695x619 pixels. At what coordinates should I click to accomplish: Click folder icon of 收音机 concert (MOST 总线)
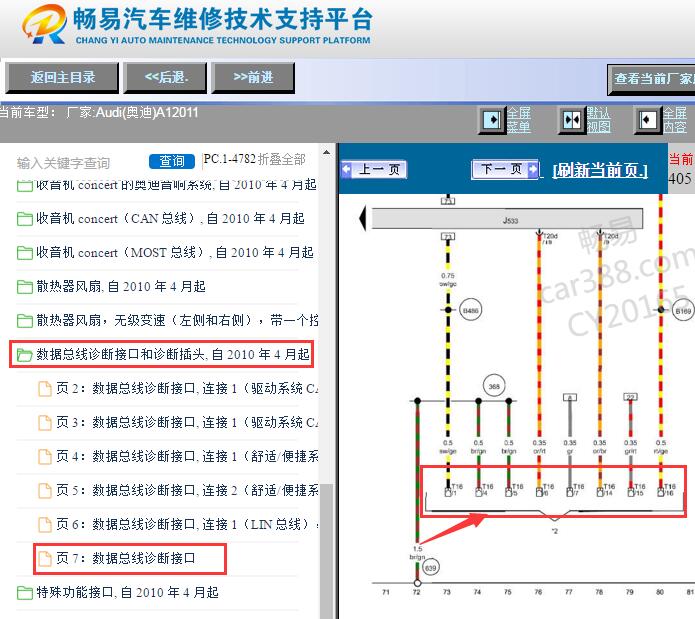pos(24,253)
